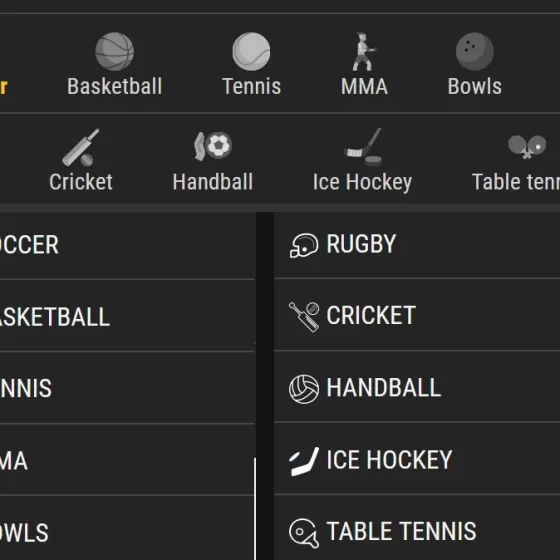Select the TENNIS row in left column
The image size is (560, 560).
pos(127,388)
